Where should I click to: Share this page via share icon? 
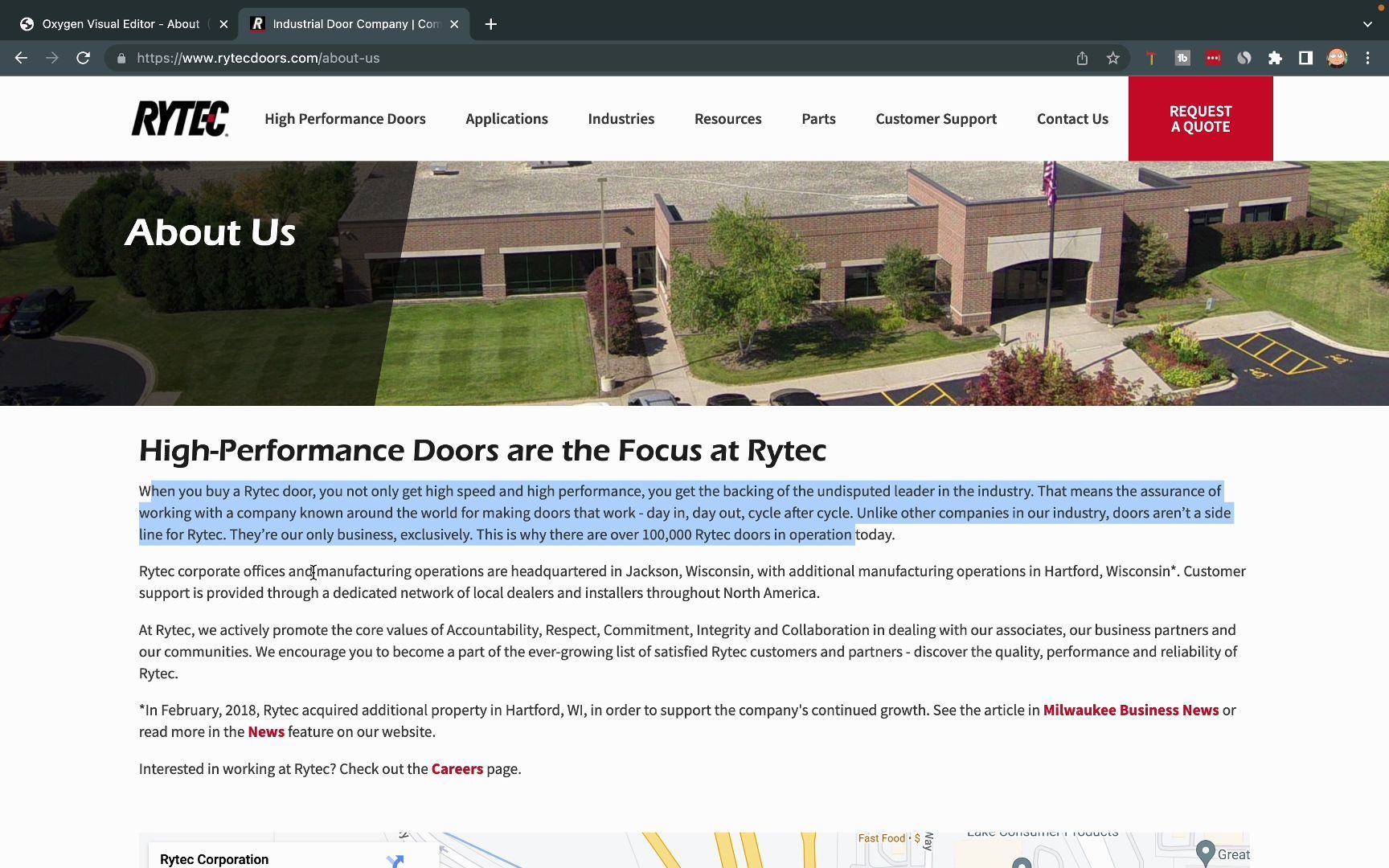point(1082,58)
